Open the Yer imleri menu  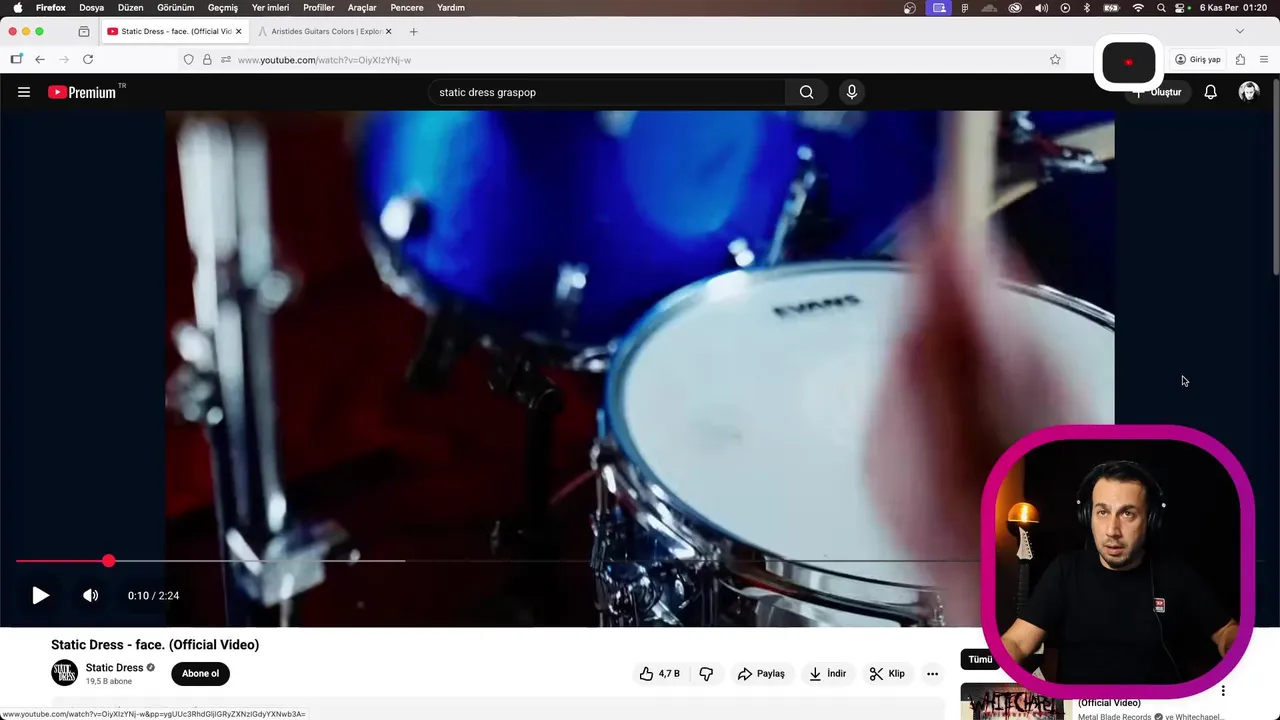[270, 8]
